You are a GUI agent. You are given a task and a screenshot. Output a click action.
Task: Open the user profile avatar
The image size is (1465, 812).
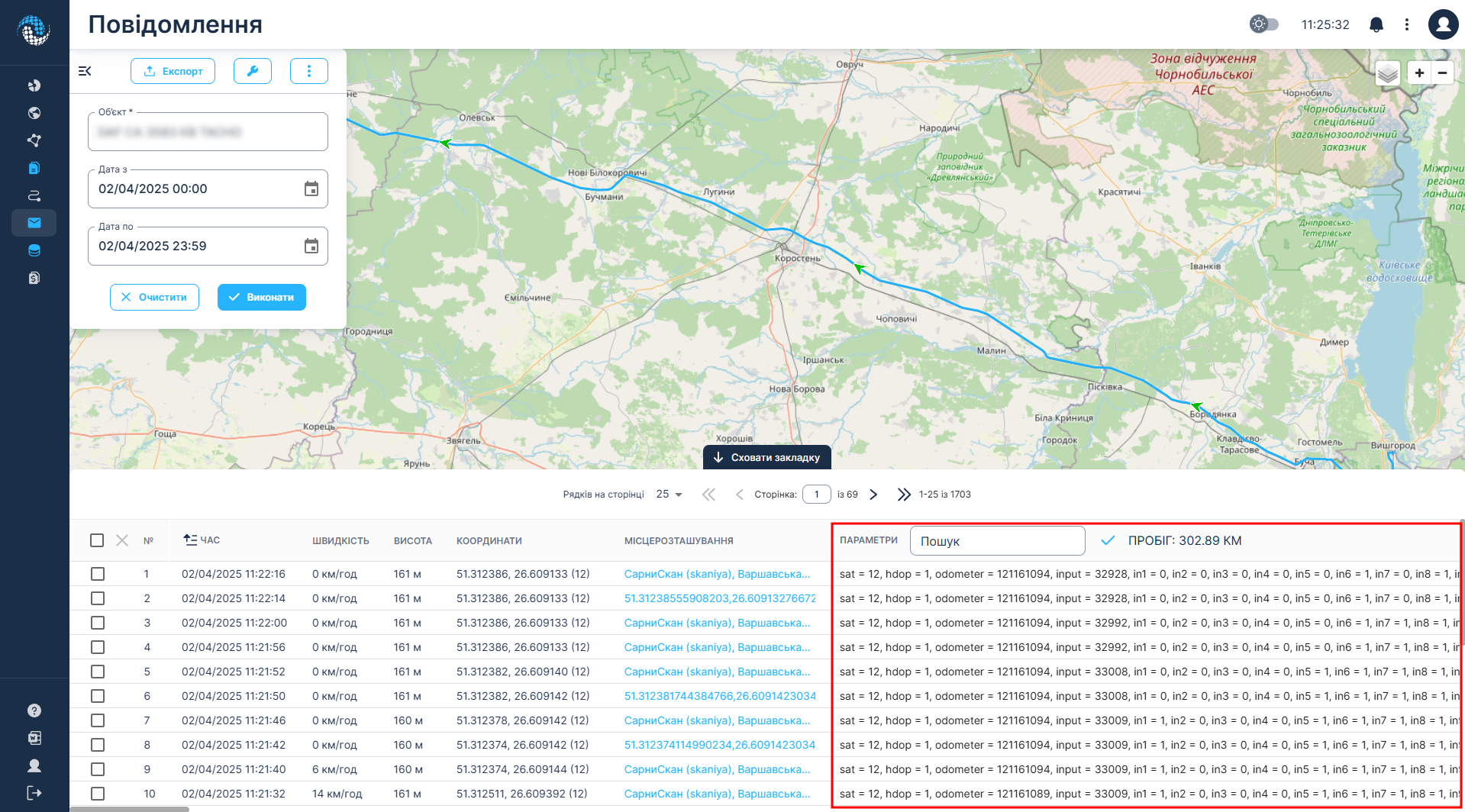click(1442, 24)
